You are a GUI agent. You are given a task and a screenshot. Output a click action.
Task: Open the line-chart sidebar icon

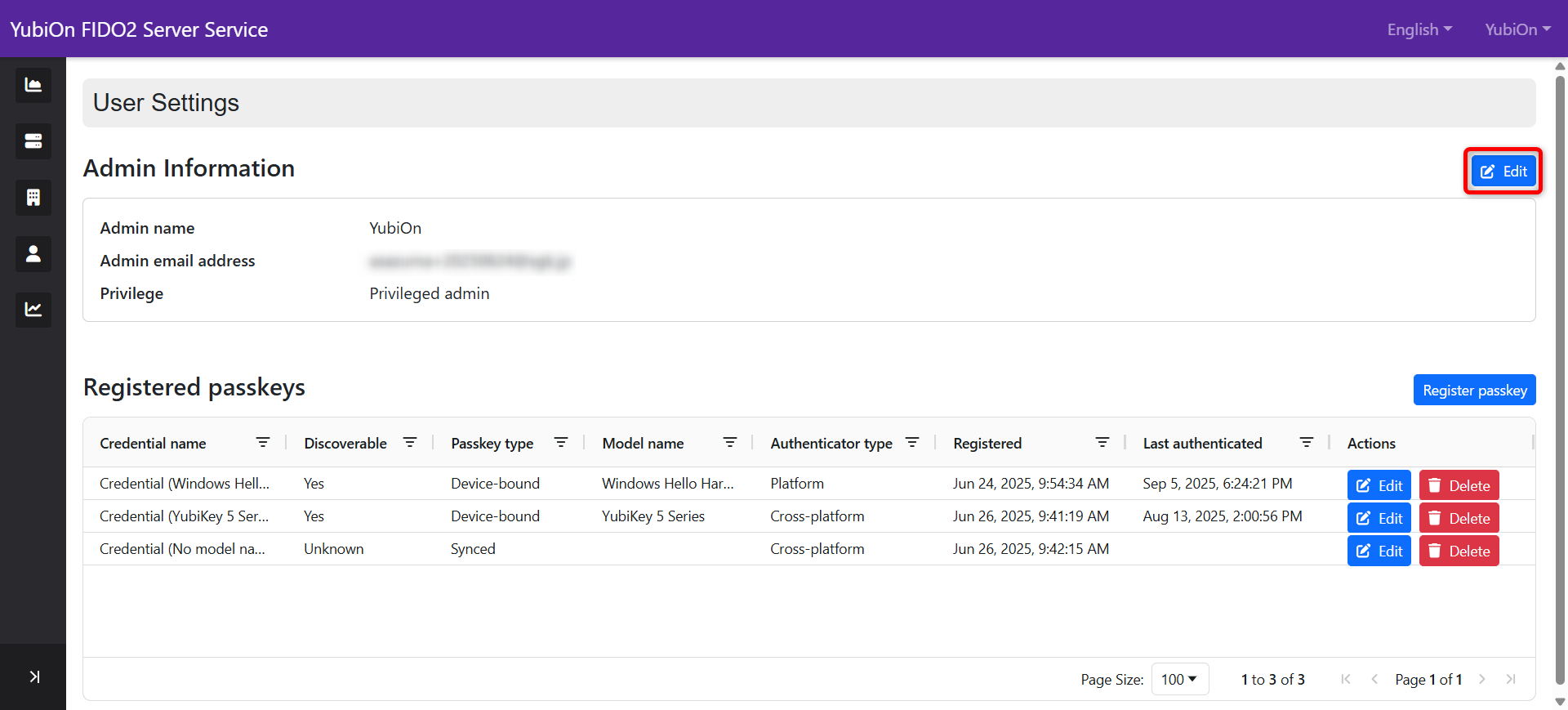[33, 310]
